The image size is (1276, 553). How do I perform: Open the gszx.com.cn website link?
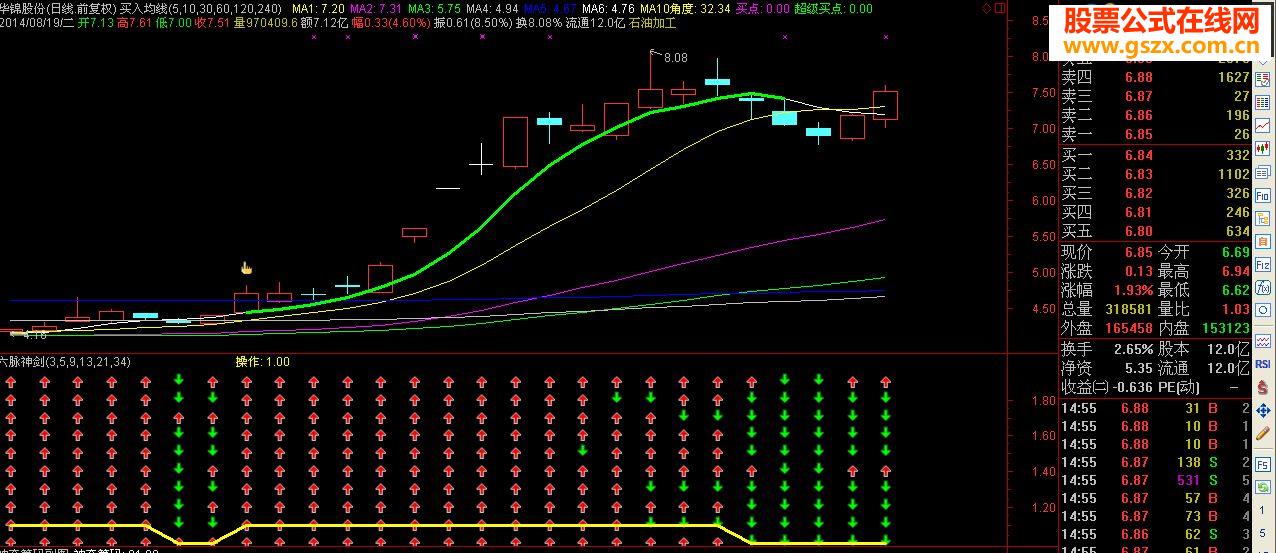coord(1160,47)
